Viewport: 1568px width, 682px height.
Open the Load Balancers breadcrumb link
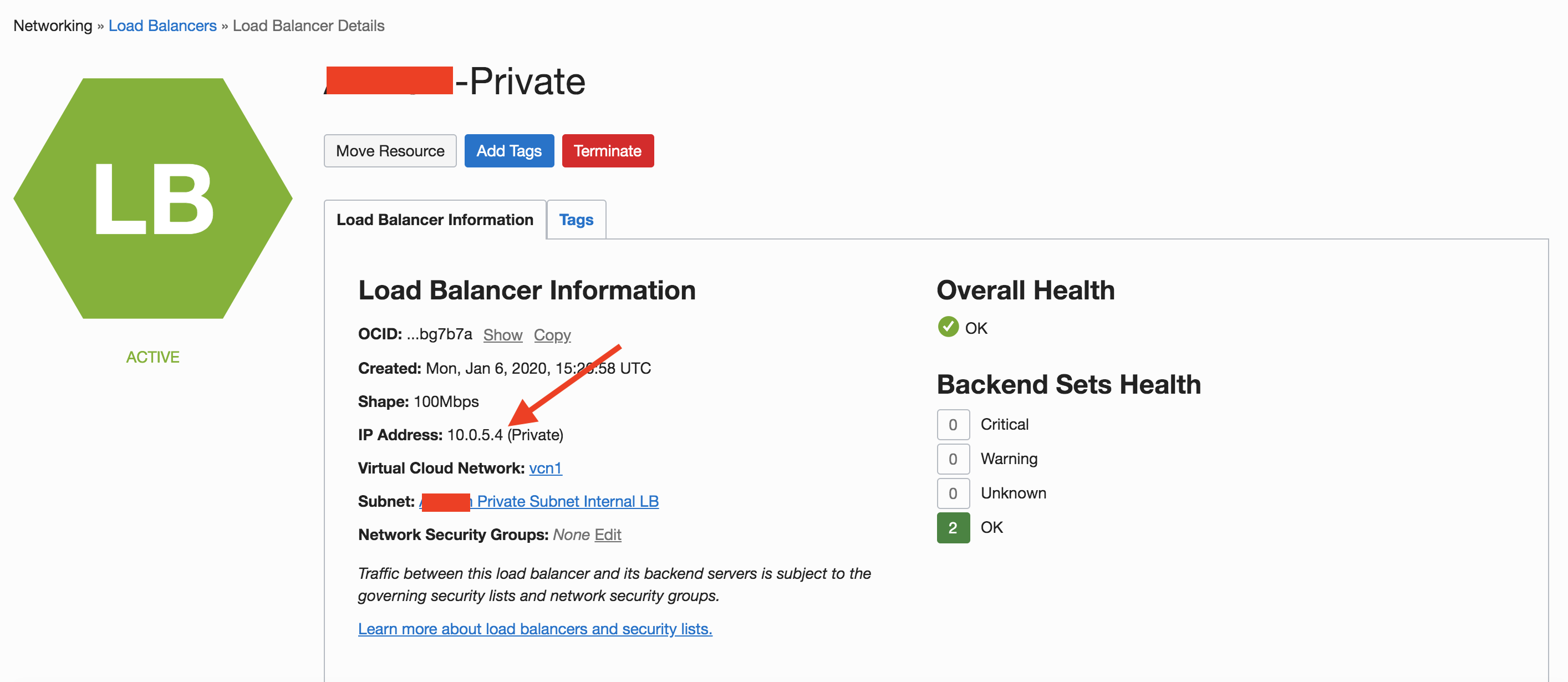click(162, 26)
